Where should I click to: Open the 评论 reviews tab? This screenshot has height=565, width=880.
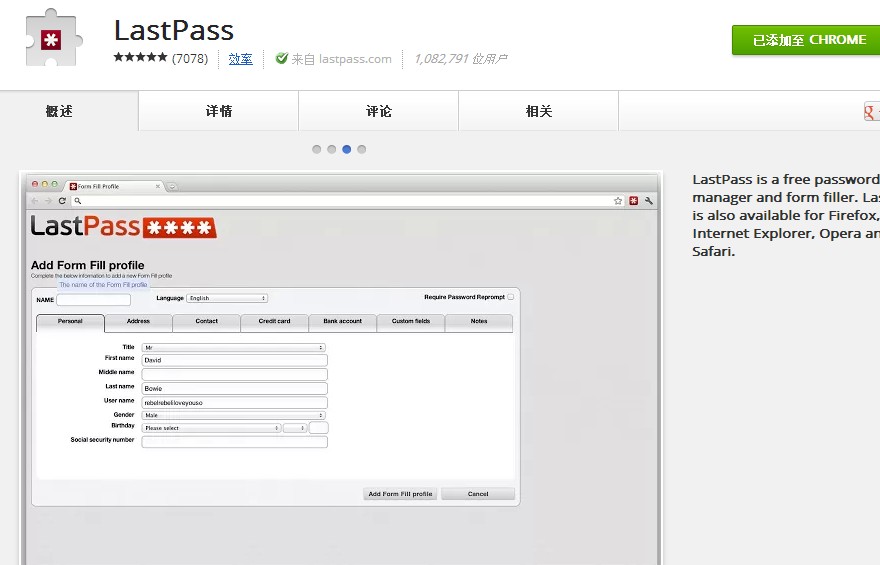pos(379,111)
